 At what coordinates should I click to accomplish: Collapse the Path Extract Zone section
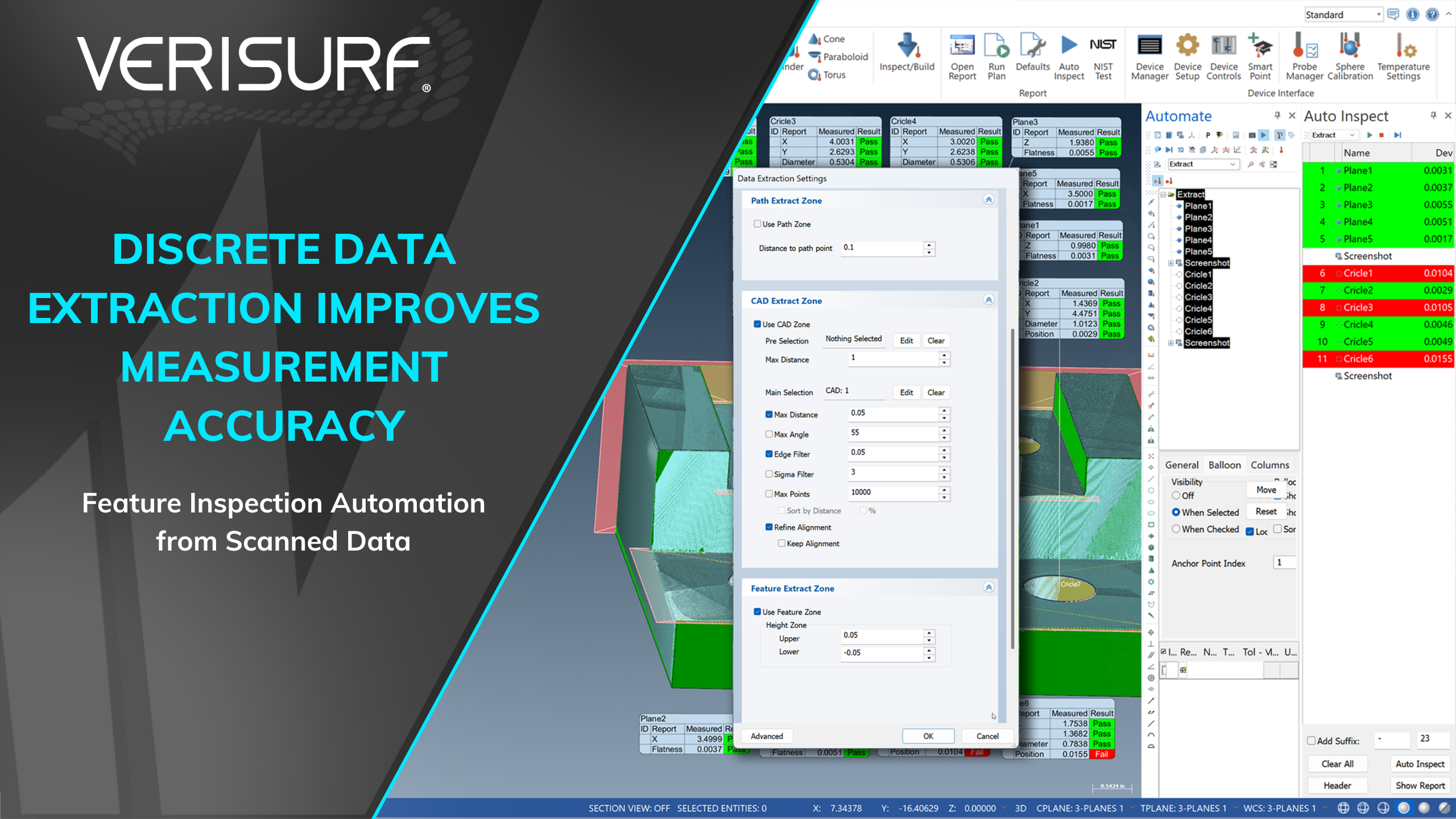(x=988, y=200)
